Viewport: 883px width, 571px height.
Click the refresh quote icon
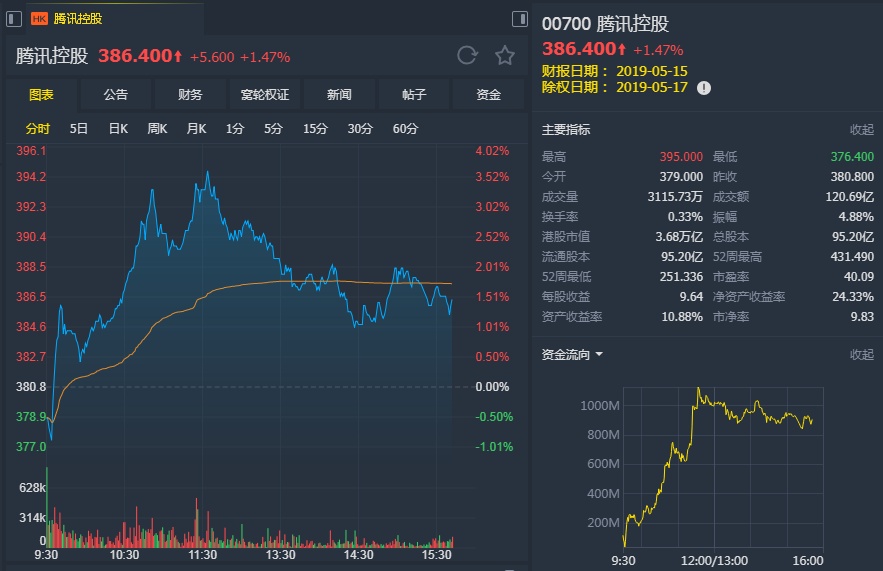tap(467, 55)
